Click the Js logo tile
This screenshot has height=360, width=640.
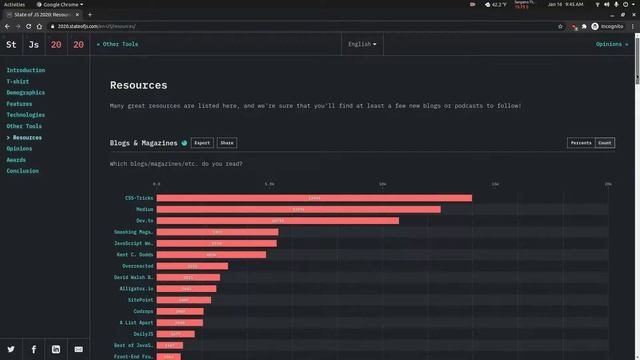[33, 44]
